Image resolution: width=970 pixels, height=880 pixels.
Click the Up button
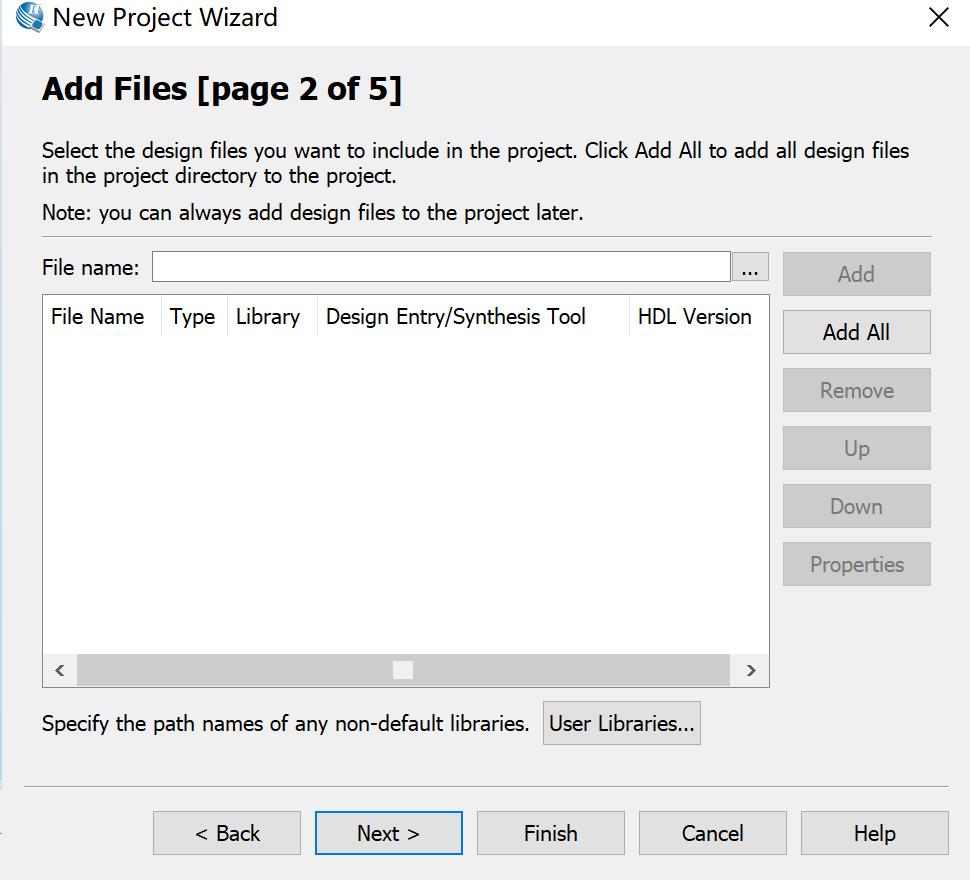point(856,448)
